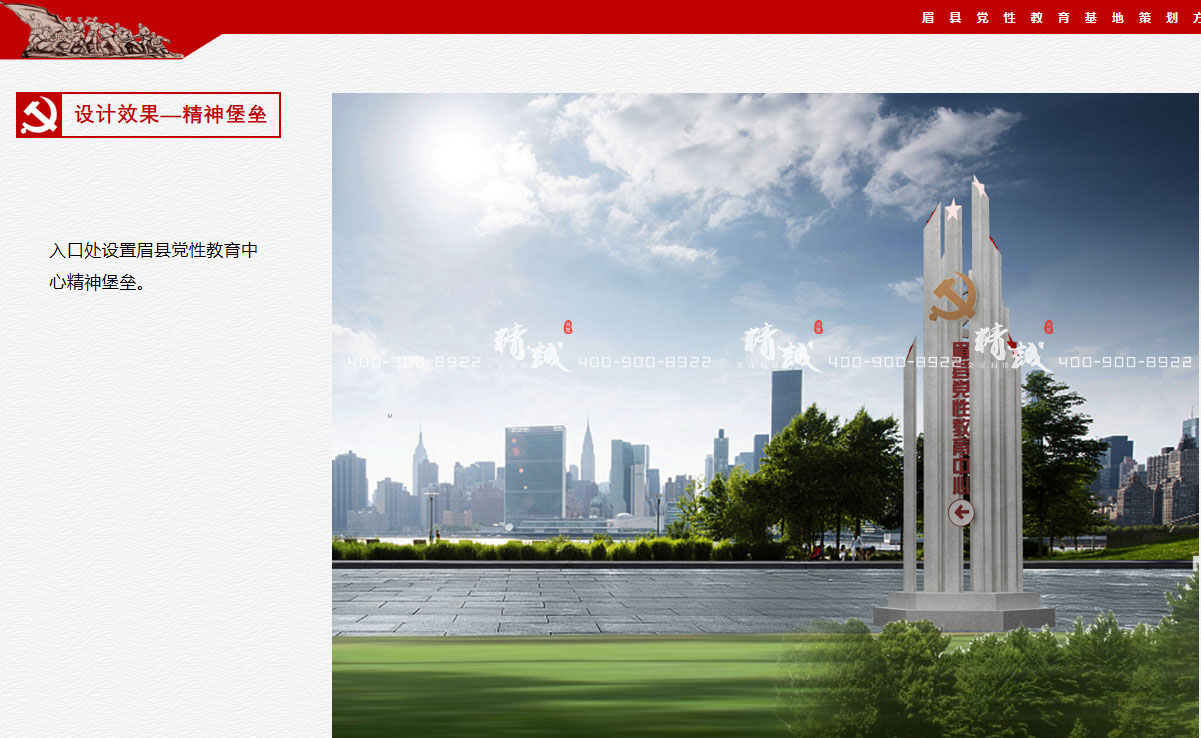Click the 设计效果—精神堡垒 heading text
Image resolution: width=1201 pixels, height=738 pixels.
click(171, 115)
